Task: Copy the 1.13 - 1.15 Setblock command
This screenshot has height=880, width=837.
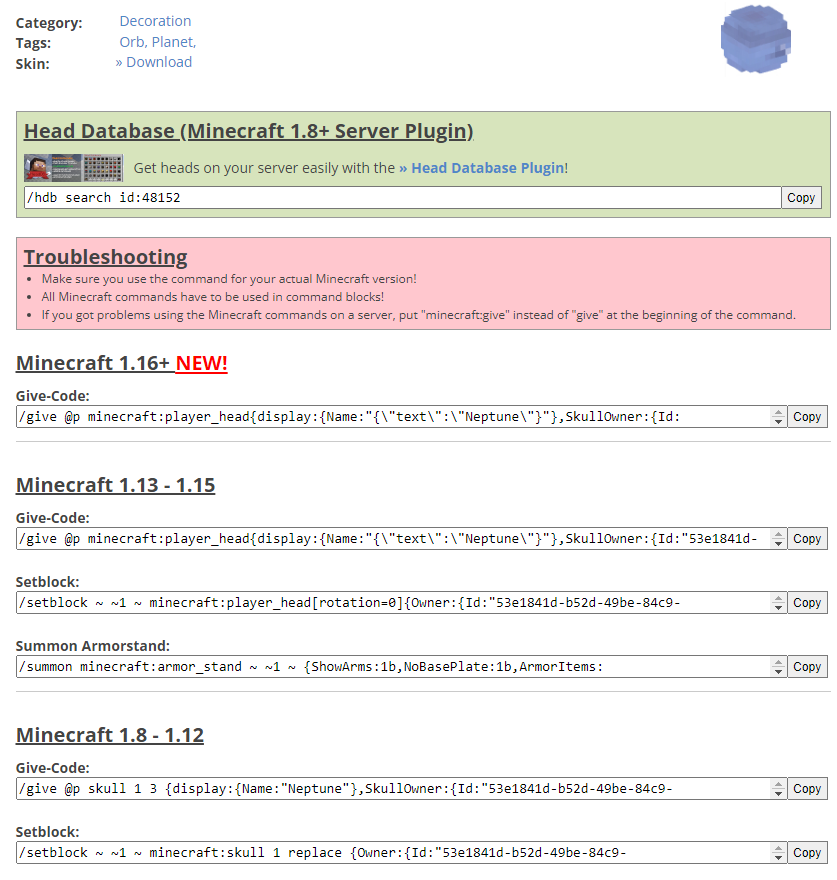Action: (807, 602)
